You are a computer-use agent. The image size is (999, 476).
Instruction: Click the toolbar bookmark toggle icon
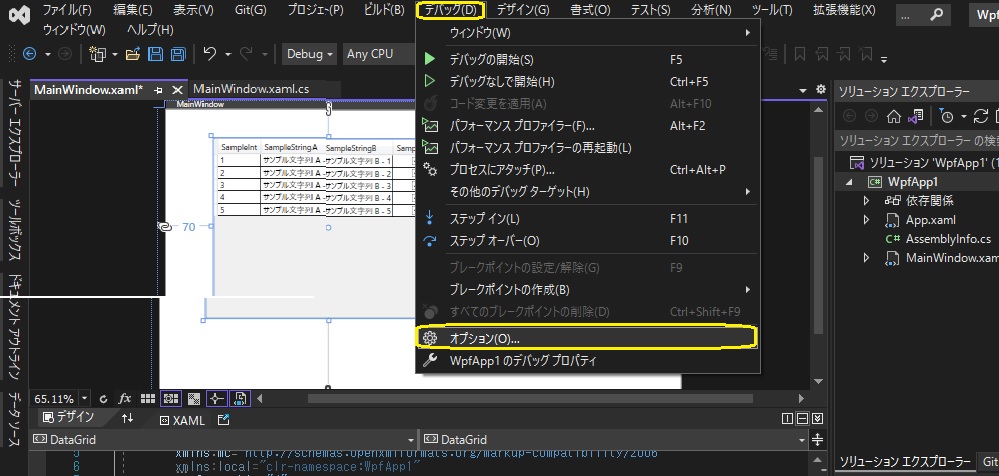800,54
